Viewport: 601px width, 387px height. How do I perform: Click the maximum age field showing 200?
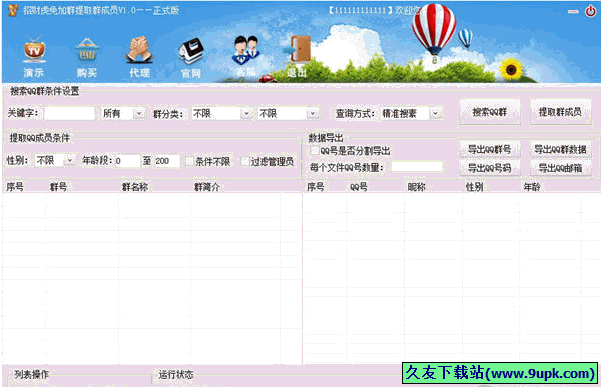[x=167, y=161]
